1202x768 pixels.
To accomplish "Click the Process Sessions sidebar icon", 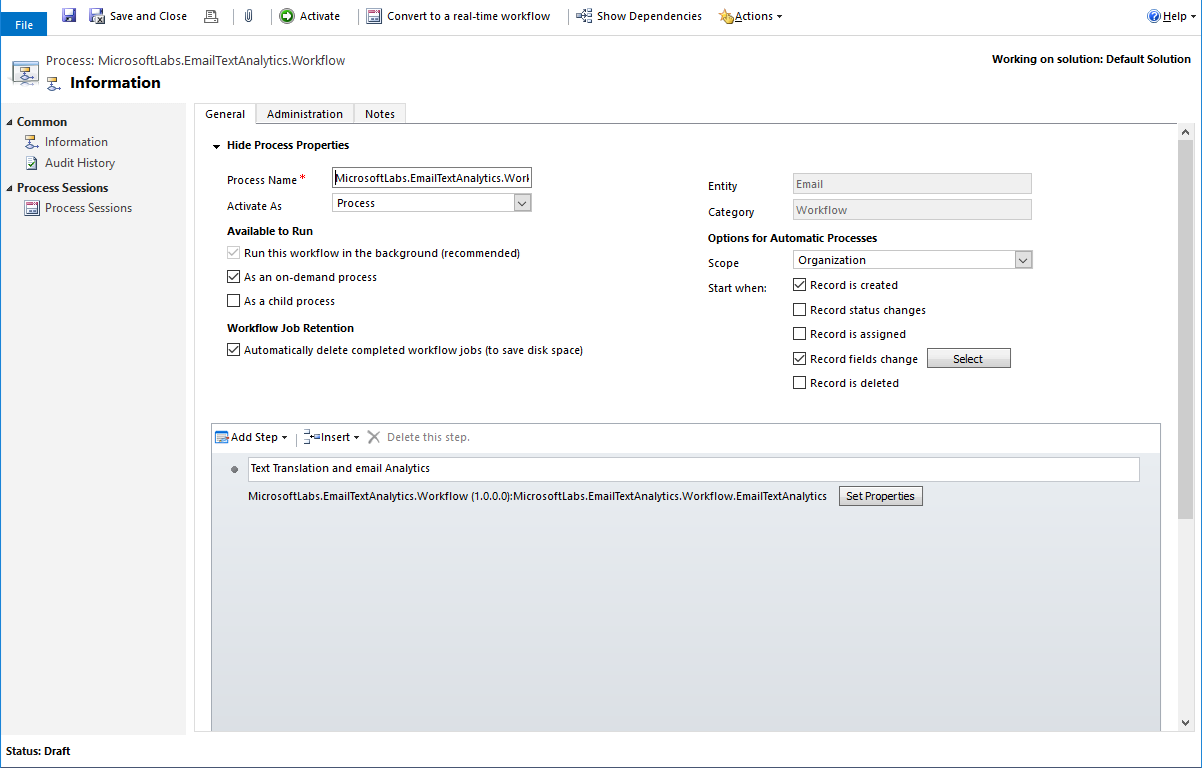I will (32, 208).
